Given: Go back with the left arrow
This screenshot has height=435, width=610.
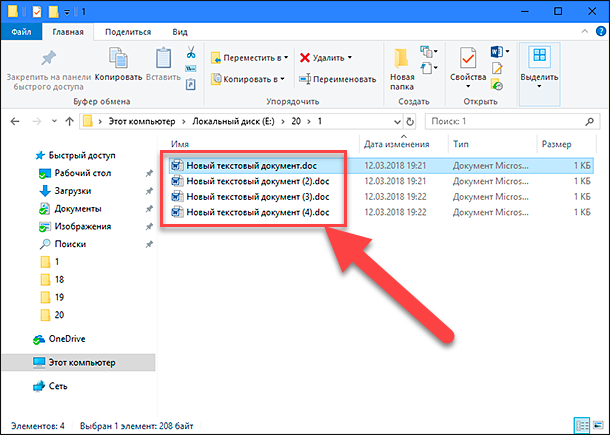Looking at the screenshot, I should 15,122.
